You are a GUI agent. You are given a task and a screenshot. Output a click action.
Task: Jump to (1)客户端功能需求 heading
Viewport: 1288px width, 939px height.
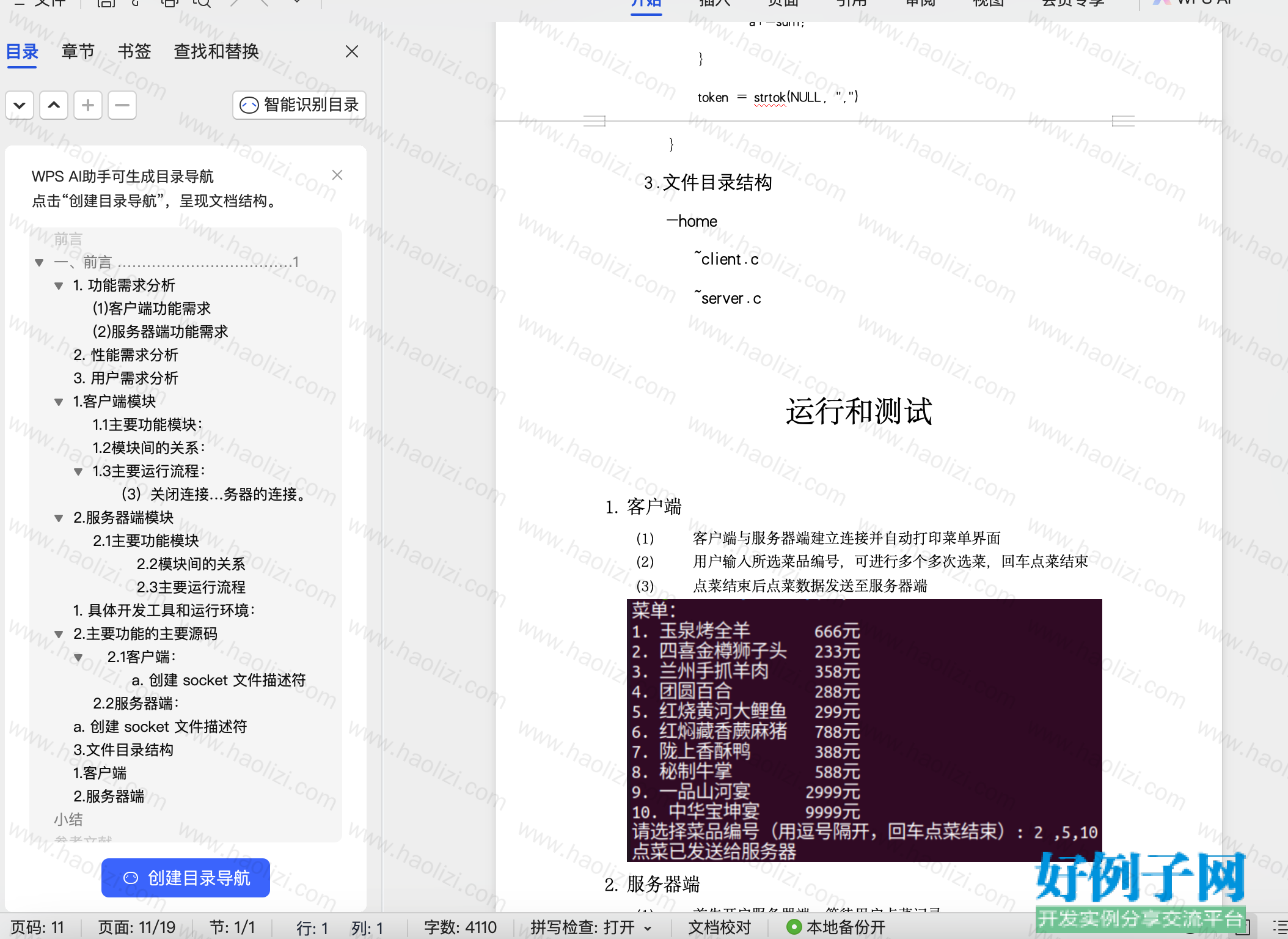152,309
